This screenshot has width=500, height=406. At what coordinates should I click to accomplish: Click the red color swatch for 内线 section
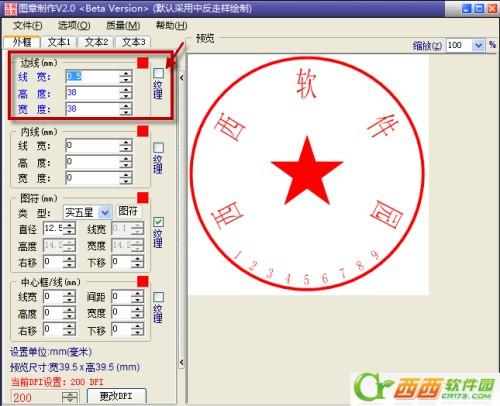143,131
